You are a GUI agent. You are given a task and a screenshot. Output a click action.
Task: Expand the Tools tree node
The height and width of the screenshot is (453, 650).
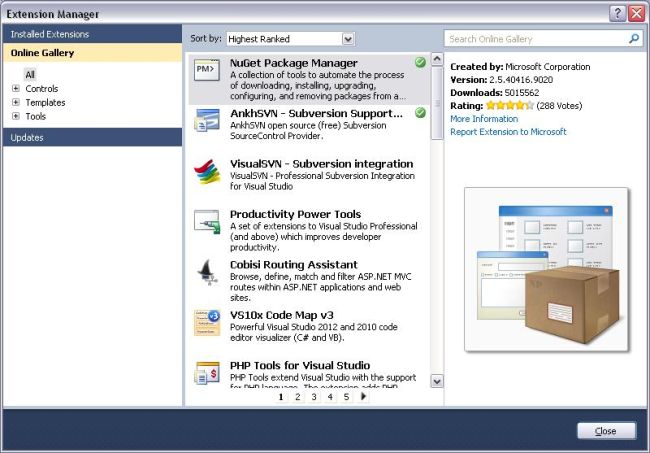coord(16,116)
